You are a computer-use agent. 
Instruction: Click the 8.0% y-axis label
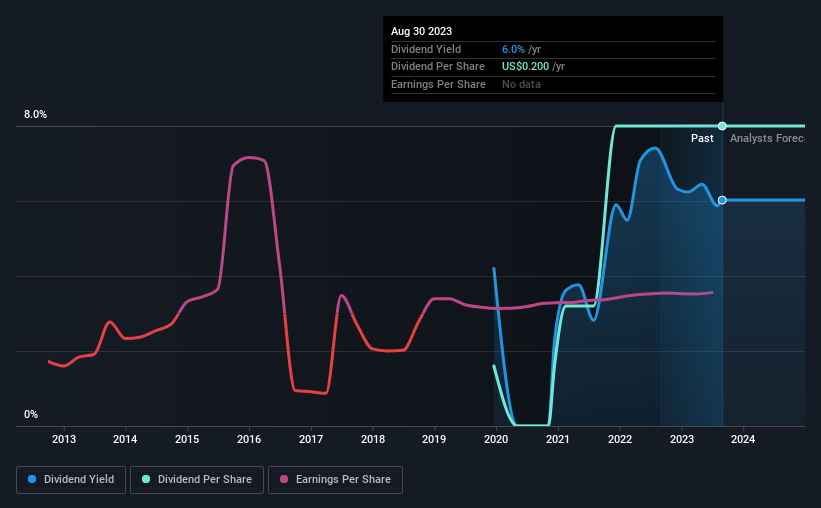pyautogui.click(x=35, y=114)
